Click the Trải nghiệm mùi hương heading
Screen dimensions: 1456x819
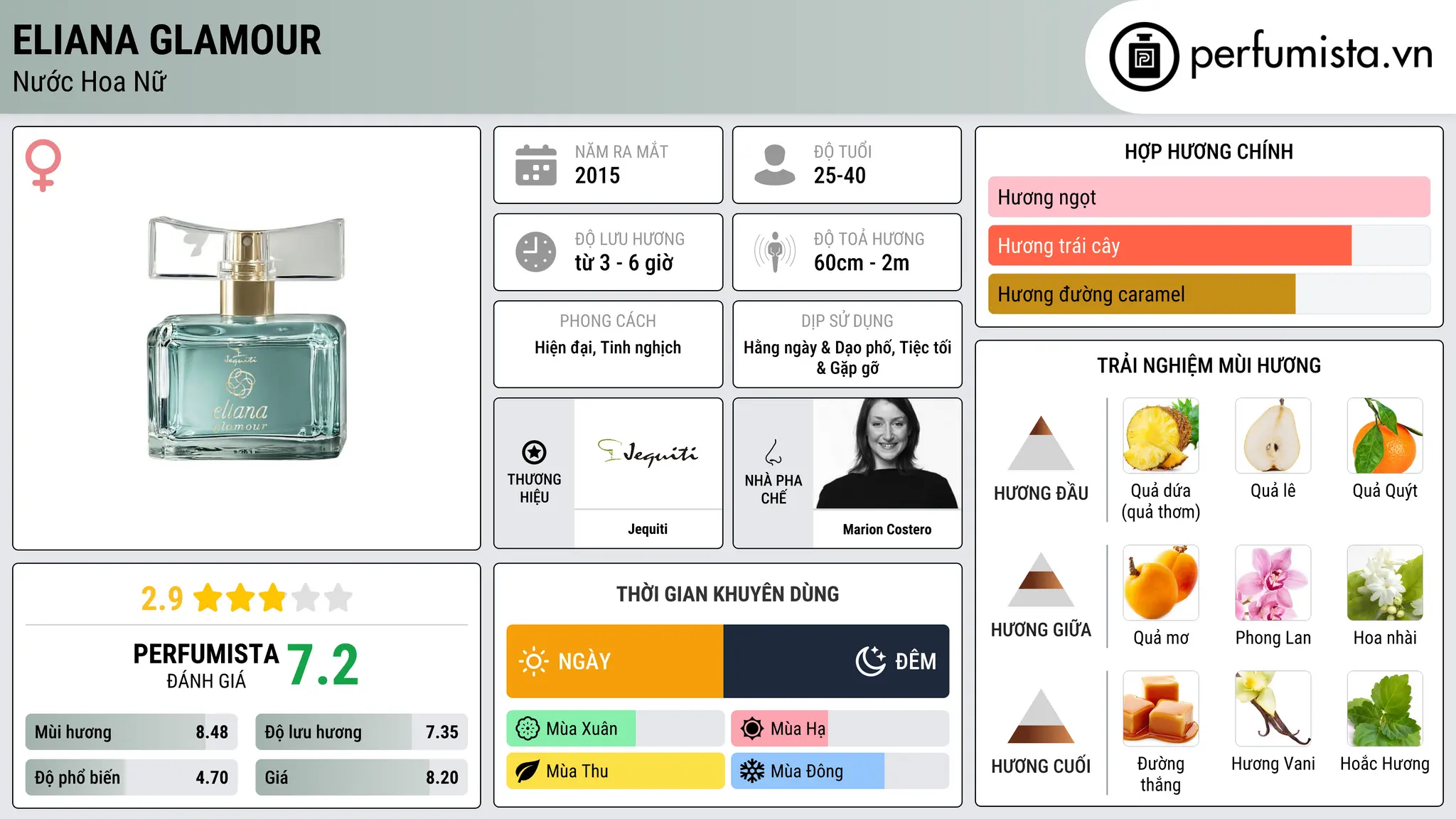click(x=1209, y=365)
